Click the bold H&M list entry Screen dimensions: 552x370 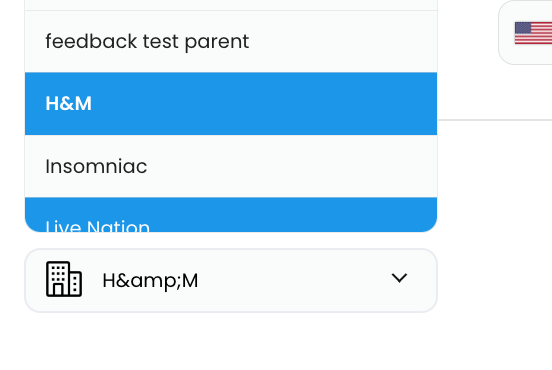click(231, 104)
